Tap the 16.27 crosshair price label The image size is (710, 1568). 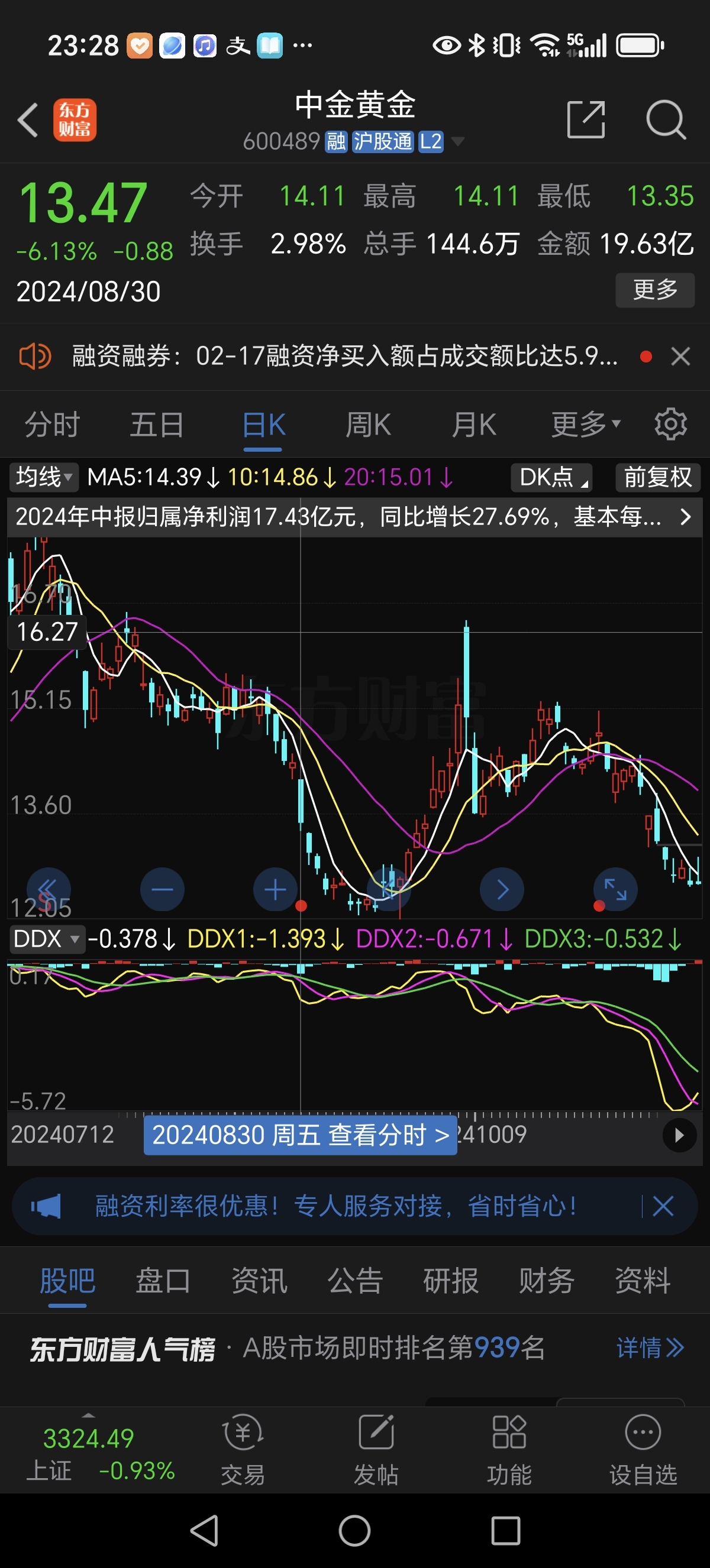pyautogui.click(x=47, y=633)
